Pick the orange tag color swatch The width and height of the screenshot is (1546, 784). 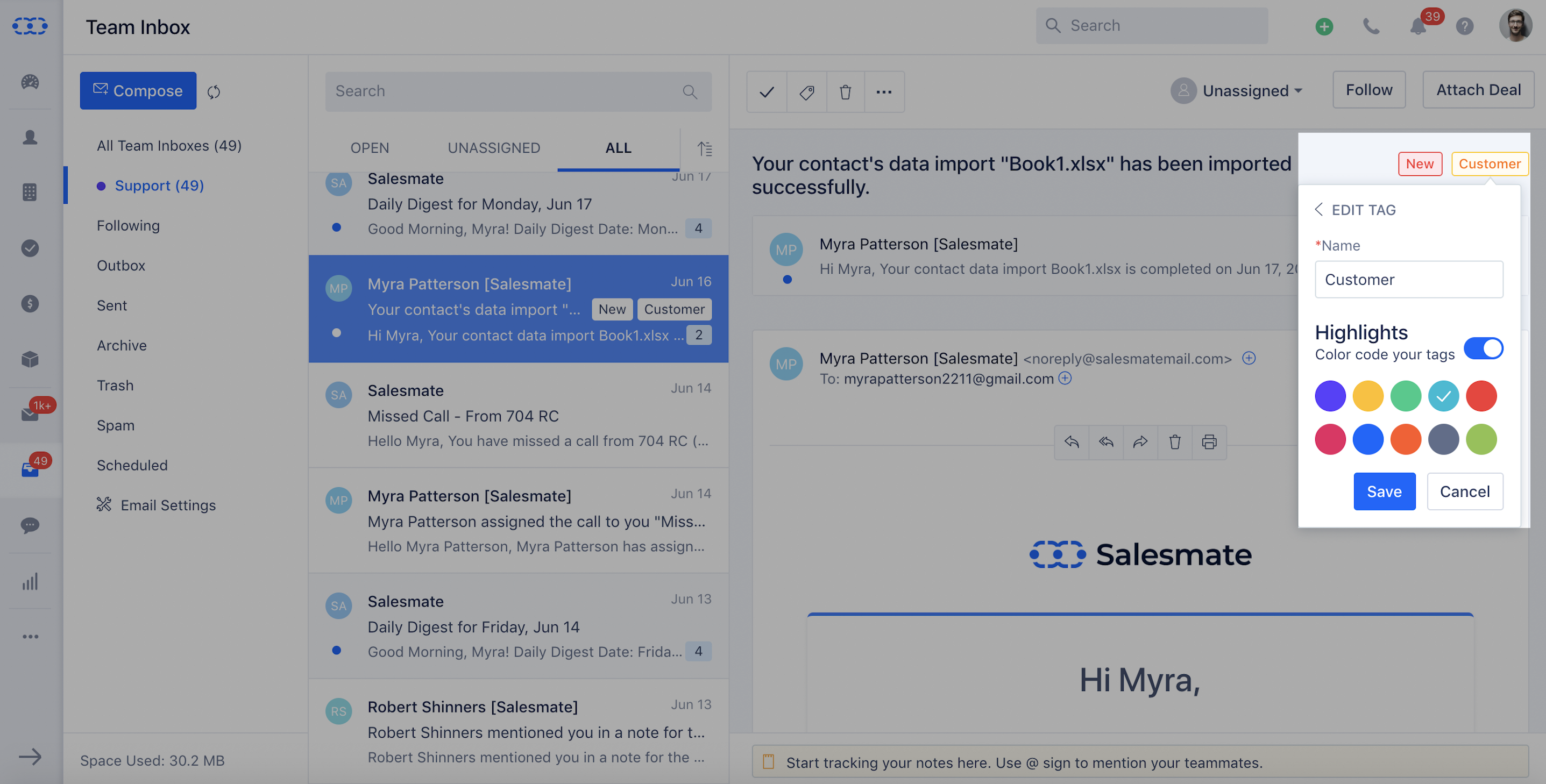tap(1406, 439)
